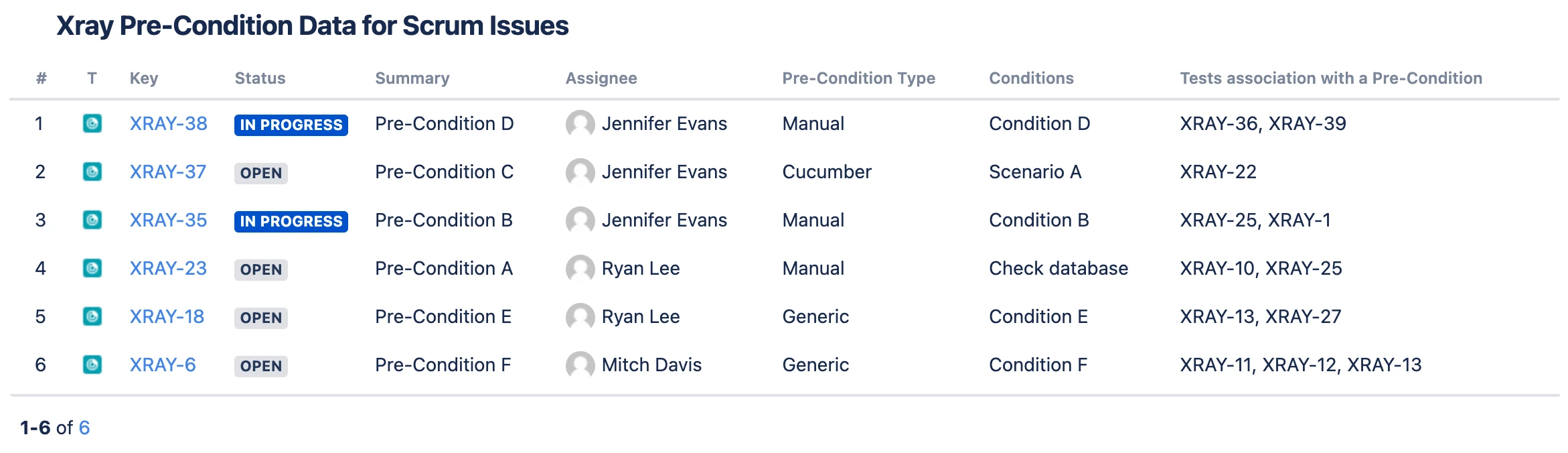Click the issue type icon in the XRAY-35 row

point(92,220)
